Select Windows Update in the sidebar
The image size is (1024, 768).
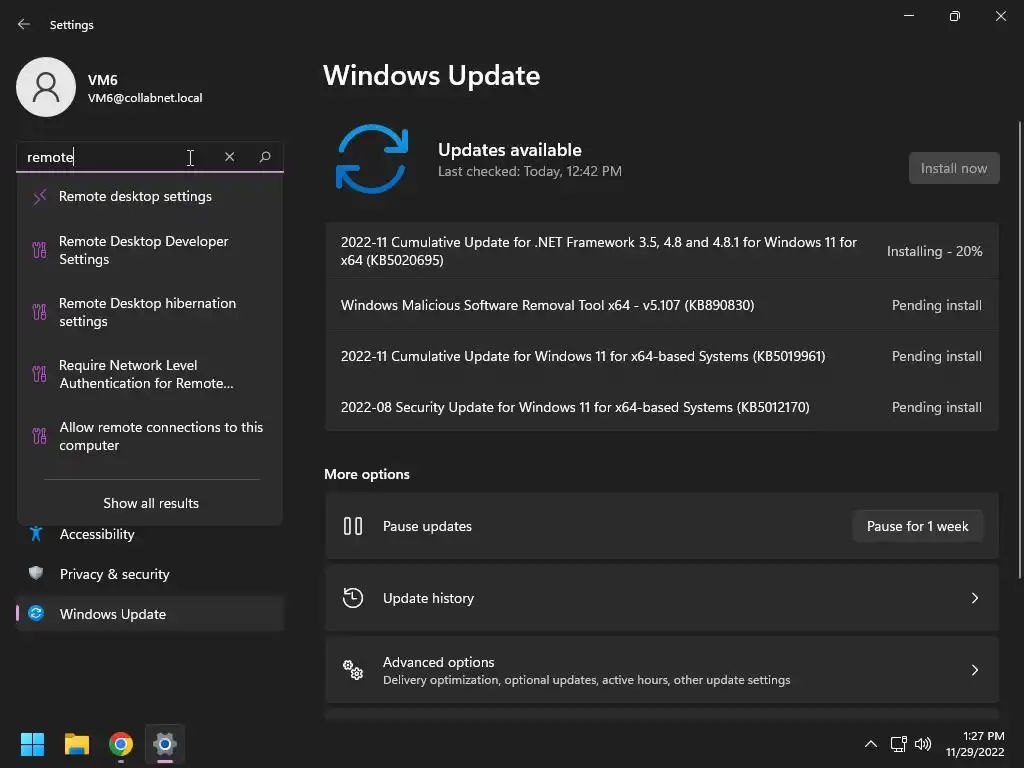pos(150,614)
